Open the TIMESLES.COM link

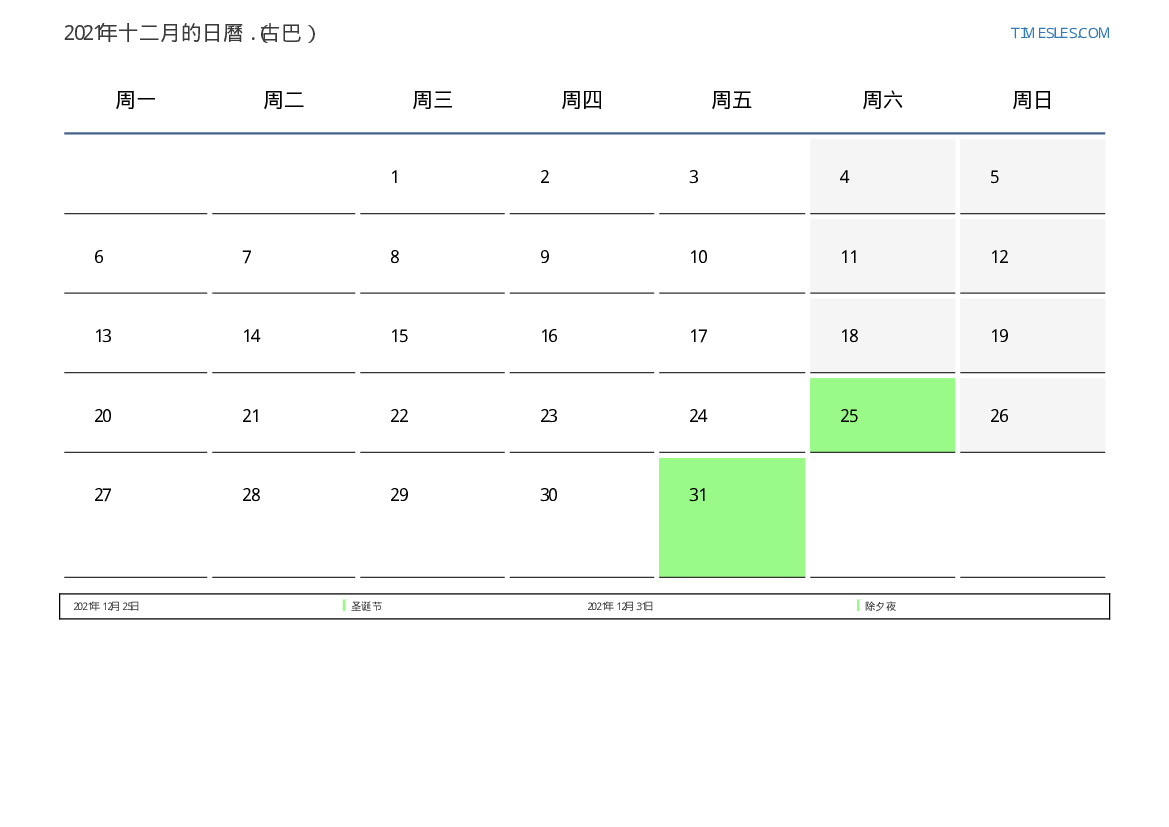1059,33
